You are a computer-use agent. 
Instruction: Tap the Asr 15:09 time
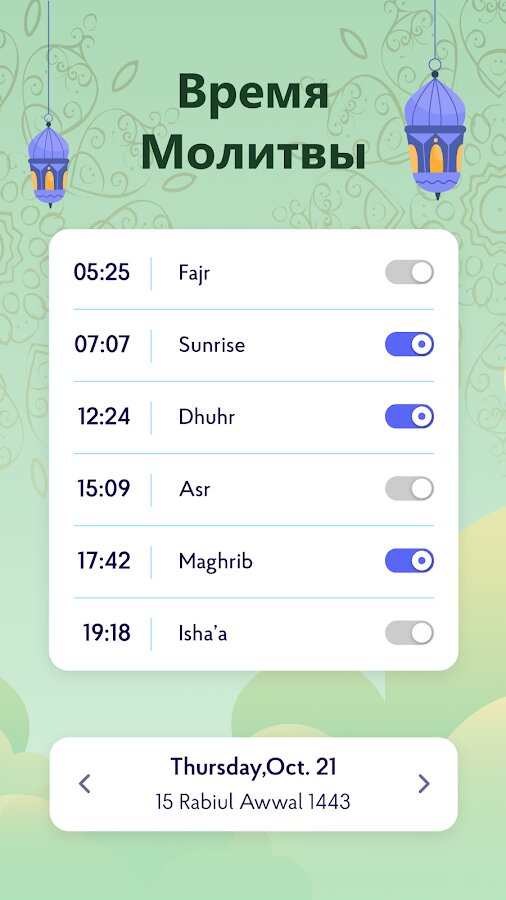[104, 489]
